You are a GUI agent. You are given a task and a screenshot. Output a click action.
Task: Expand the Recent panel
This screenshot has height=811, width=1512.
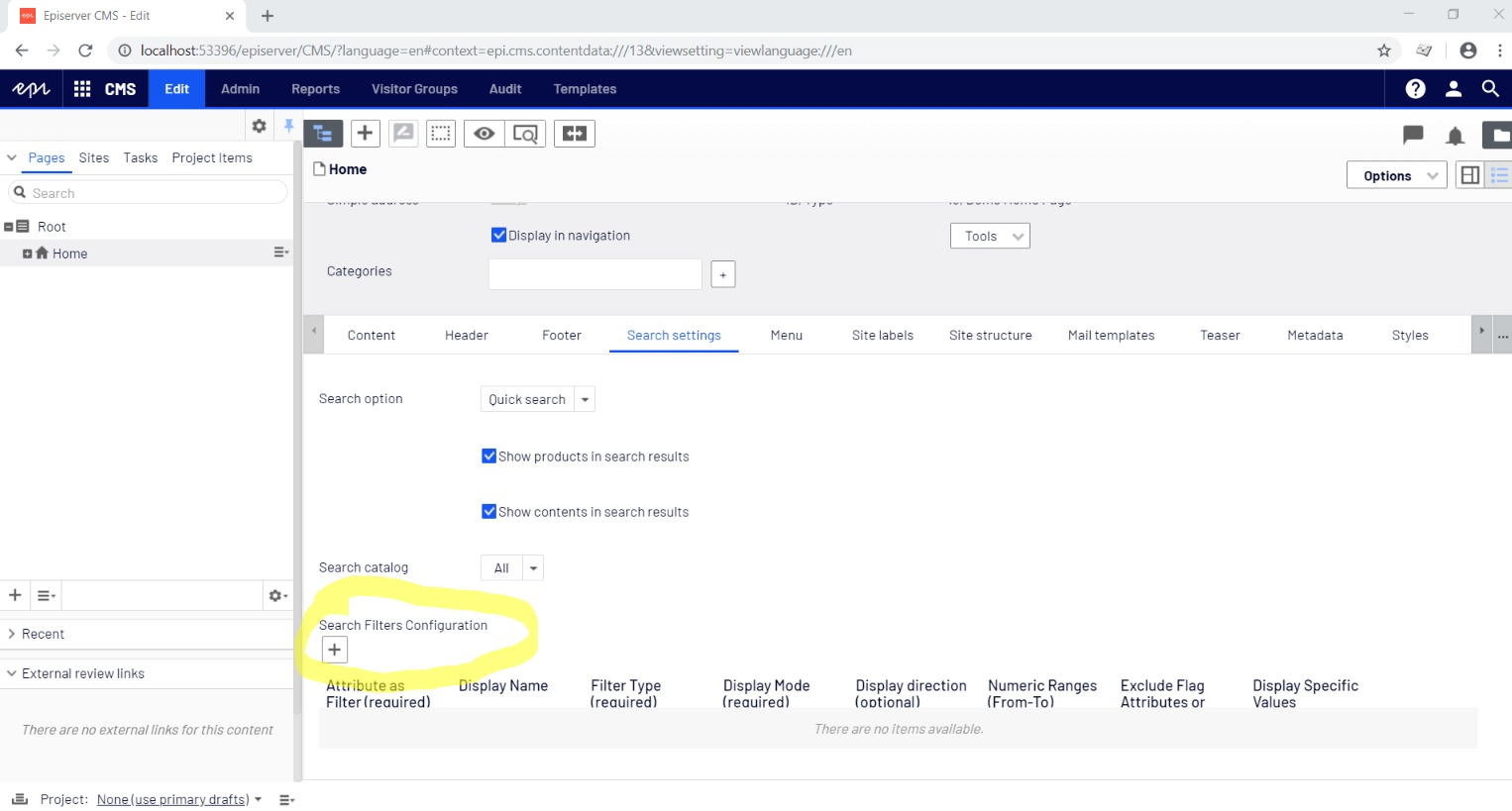click(x=43, y=634)
